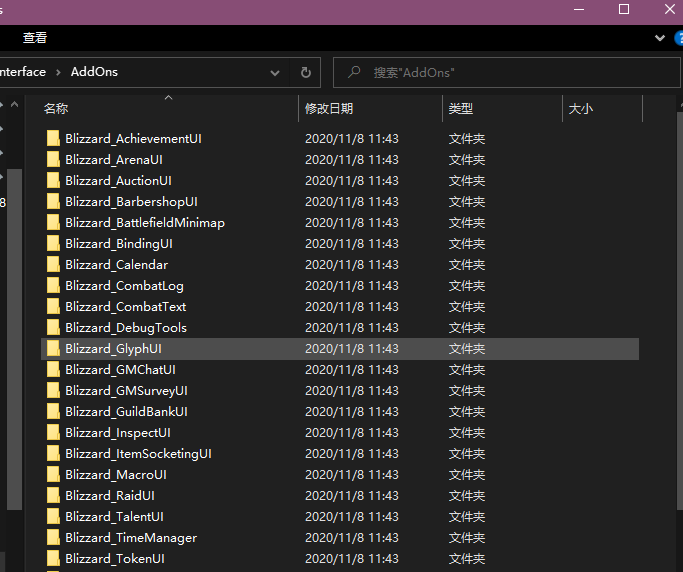Click the Blizzard_CombatLog folder name
The image size is (683, 572).
[125, 285]
